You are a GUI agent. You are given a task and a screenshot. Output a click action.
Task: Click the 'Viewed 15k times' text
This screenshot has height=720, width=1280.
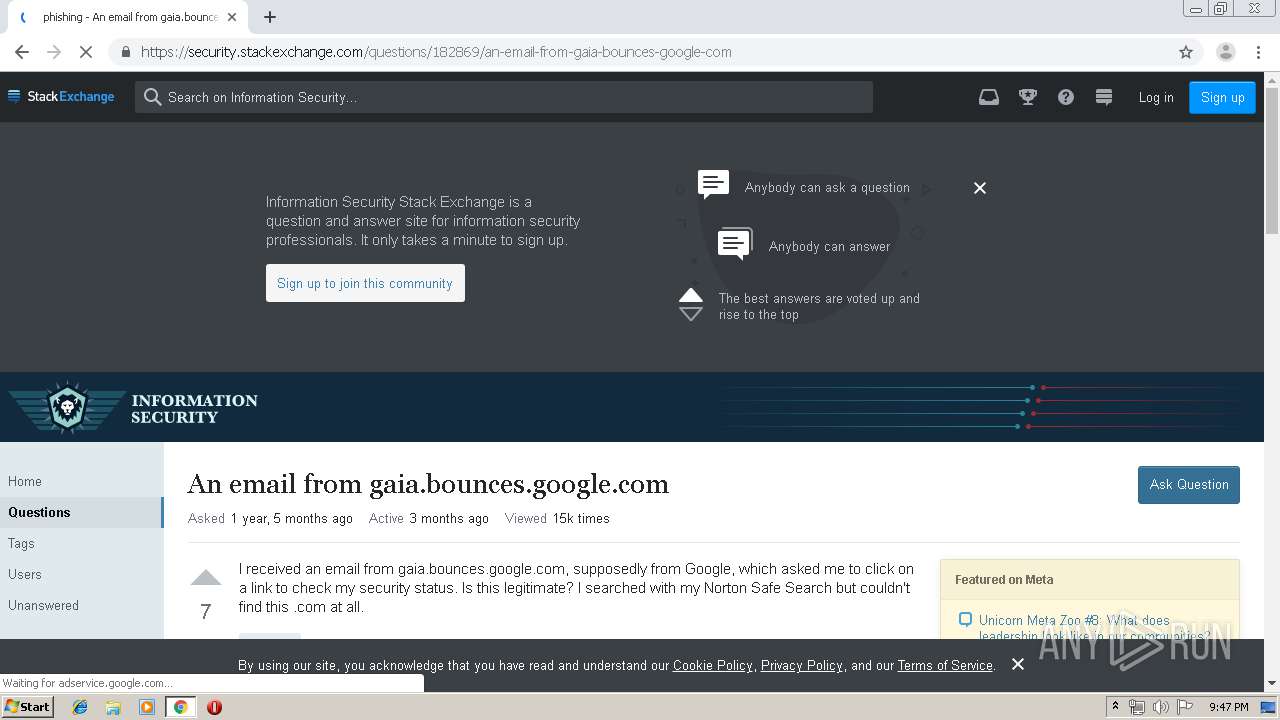coord(557,518)
